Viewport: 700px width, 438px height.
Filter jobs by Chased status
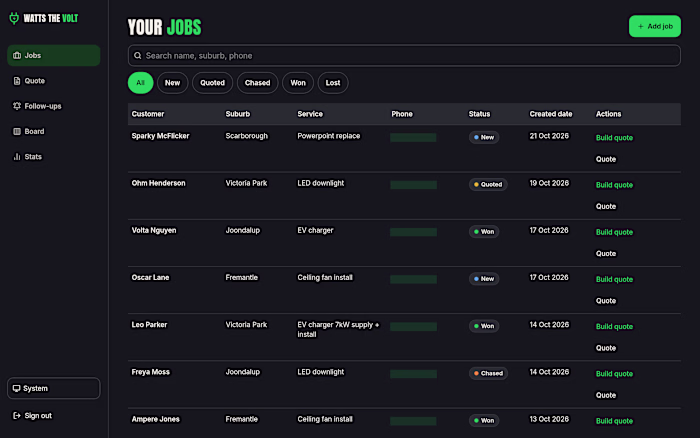(x=258, y=83)
